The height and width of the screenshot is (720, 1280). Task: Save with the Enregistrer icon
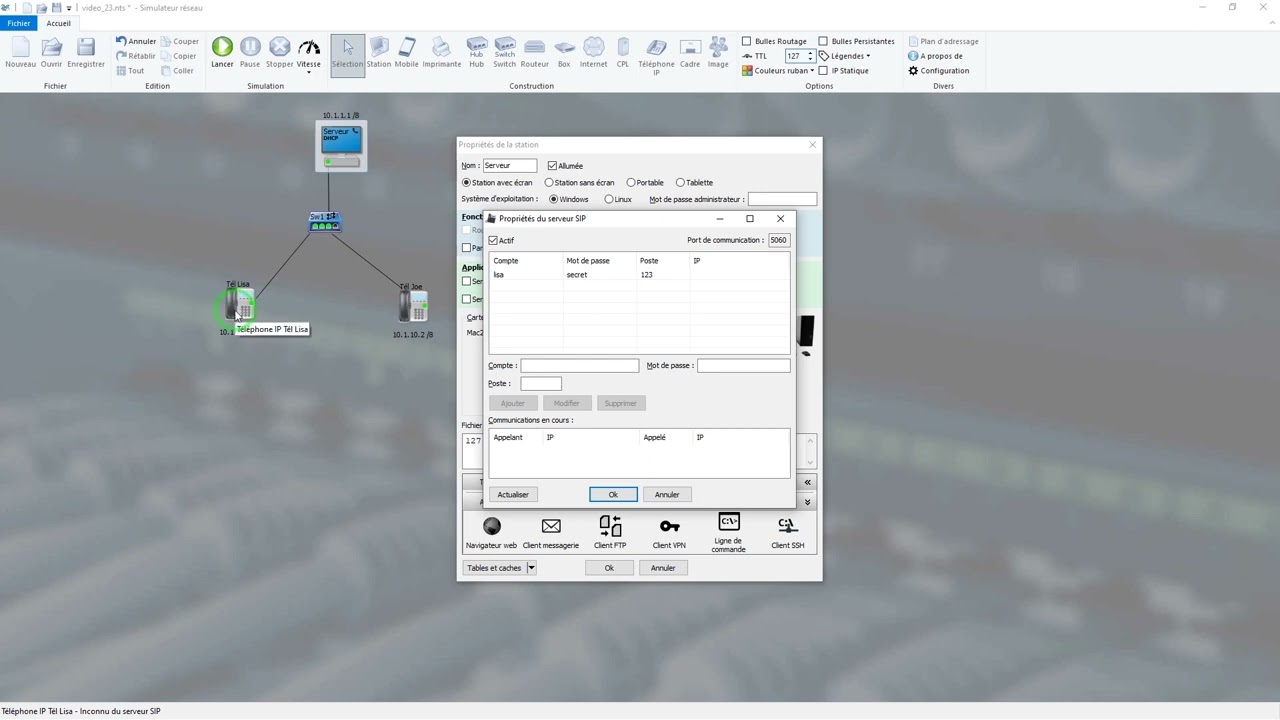86,48
